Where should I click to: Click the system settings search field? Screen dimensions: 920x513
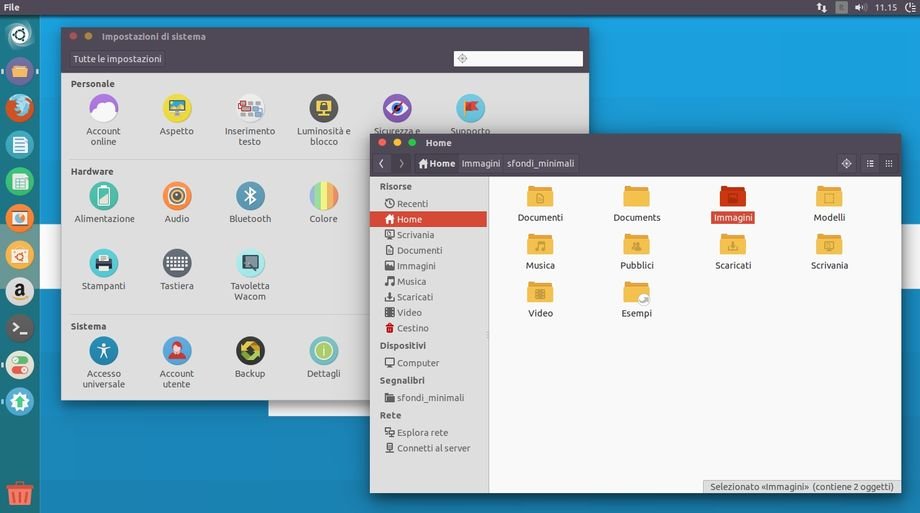pos(518,59)
